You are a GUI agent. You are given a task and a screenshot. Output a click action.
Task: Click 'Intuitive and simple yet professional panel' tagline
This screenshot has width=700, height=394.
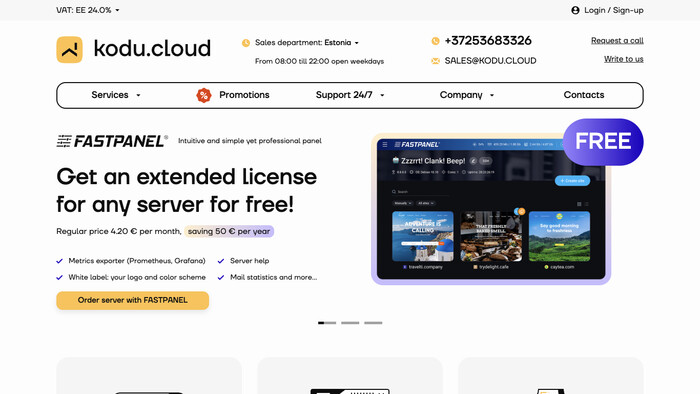250,141
